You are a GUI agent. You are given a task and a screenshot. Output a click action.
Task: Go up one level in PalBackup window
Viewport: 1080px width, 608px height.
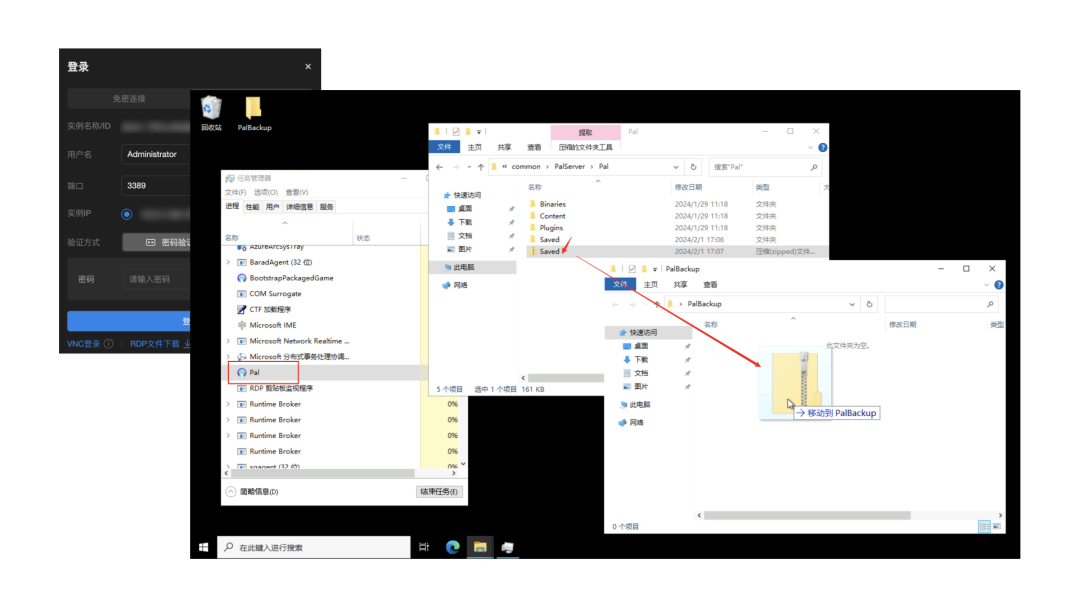point(657,304)
